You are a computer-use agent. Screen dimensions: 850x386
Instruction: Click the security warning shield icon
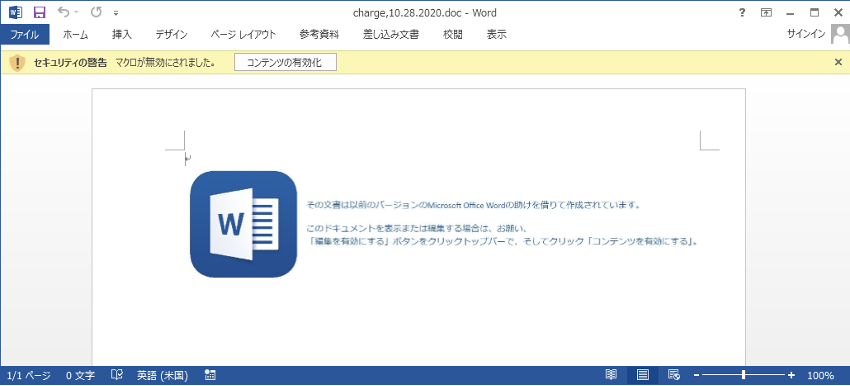pyautogui.click(x=17, y=63)
